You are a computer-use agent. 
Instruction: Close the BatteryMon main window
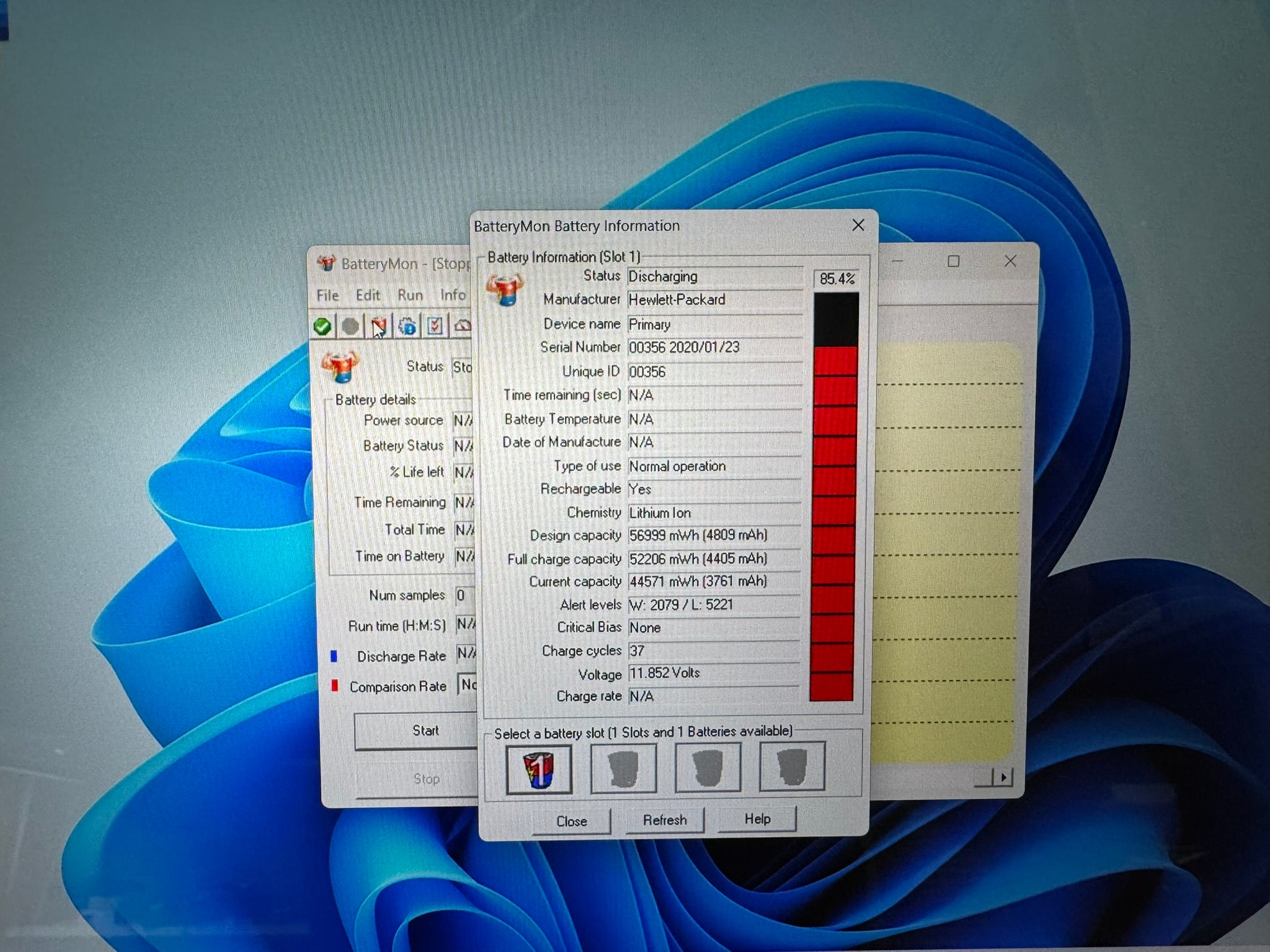tap(1010, 261)
